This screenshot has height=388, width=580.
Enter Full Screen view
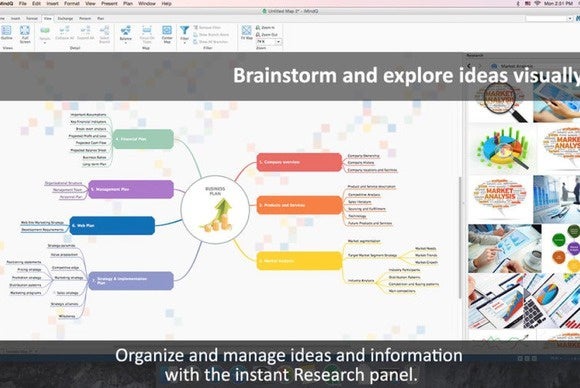[25, 30]
